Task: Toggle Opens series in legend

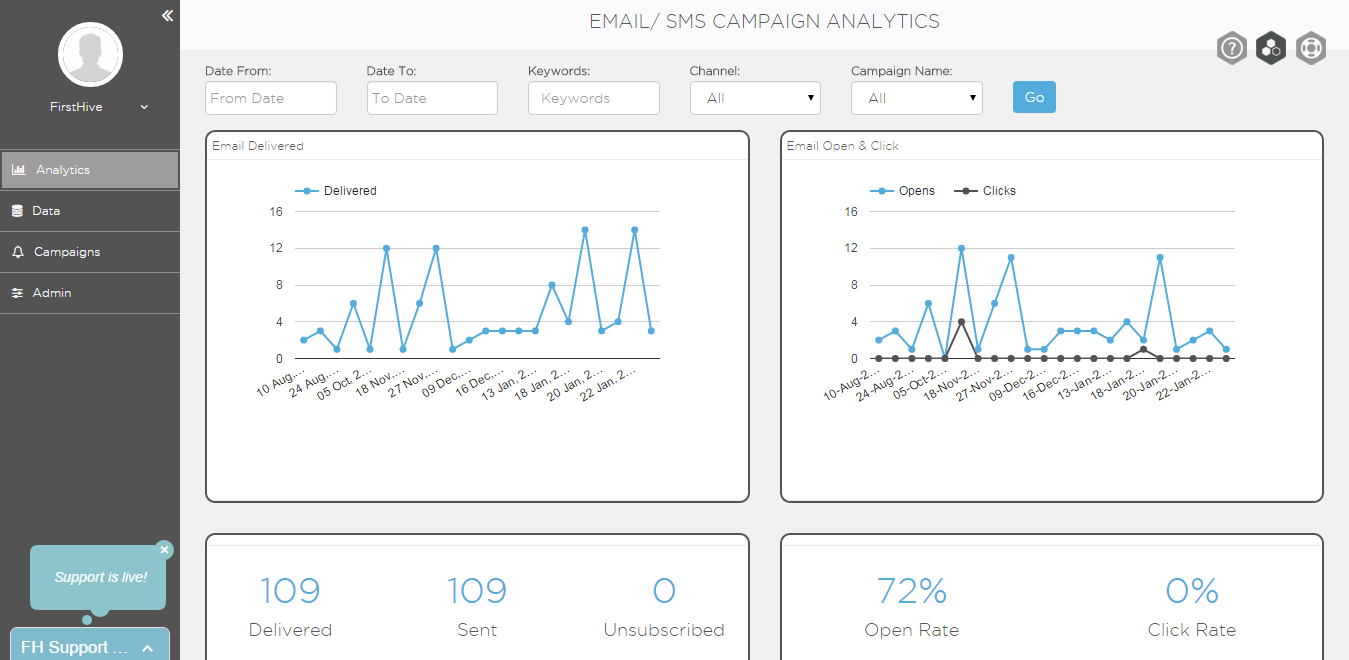Action: tap(903, 190)
